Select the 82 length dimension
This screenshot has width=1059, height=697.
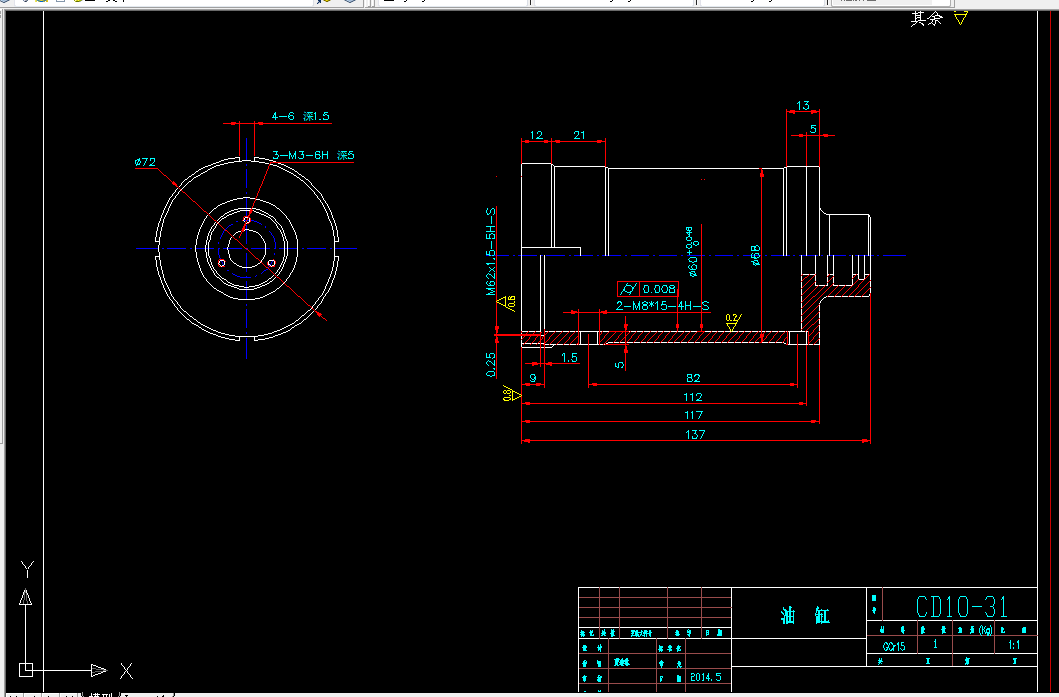(693, 378)
